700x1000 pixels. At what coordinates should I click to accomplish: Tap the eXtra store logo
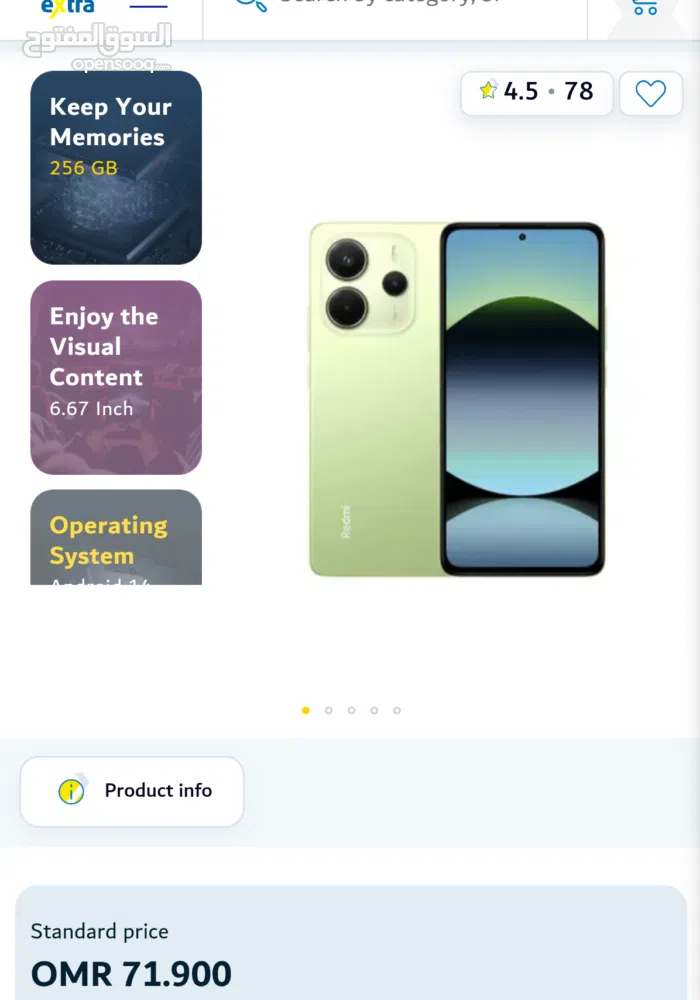click(68, 7)
